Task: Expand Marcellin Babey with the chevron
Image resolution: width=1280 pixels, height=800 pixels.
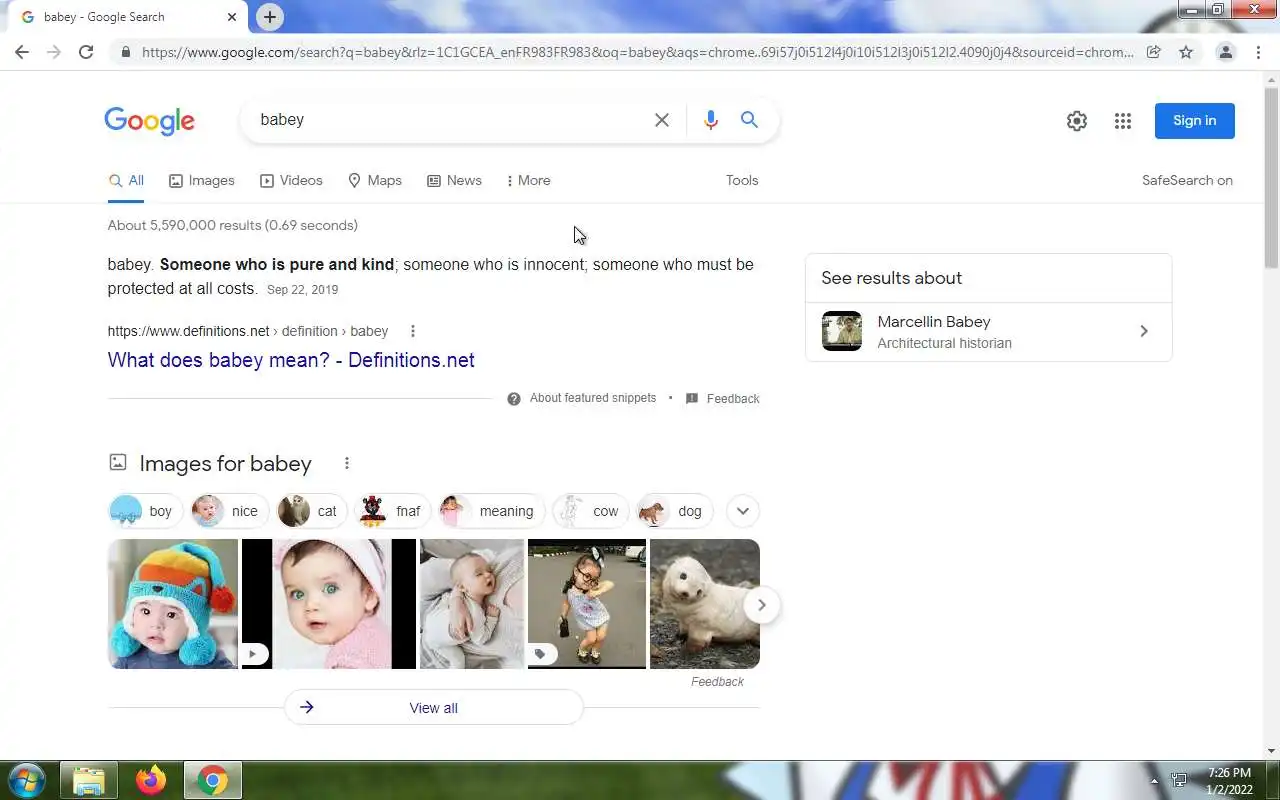Action: click(x=1144, y=331)
